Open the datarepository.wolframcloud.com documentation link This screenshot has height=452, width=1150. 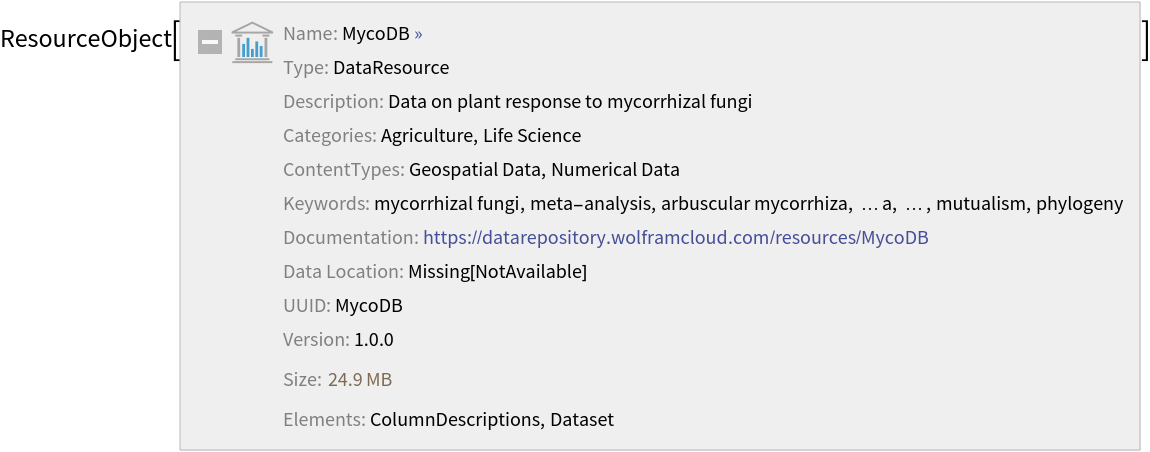[x=676, y=238]
